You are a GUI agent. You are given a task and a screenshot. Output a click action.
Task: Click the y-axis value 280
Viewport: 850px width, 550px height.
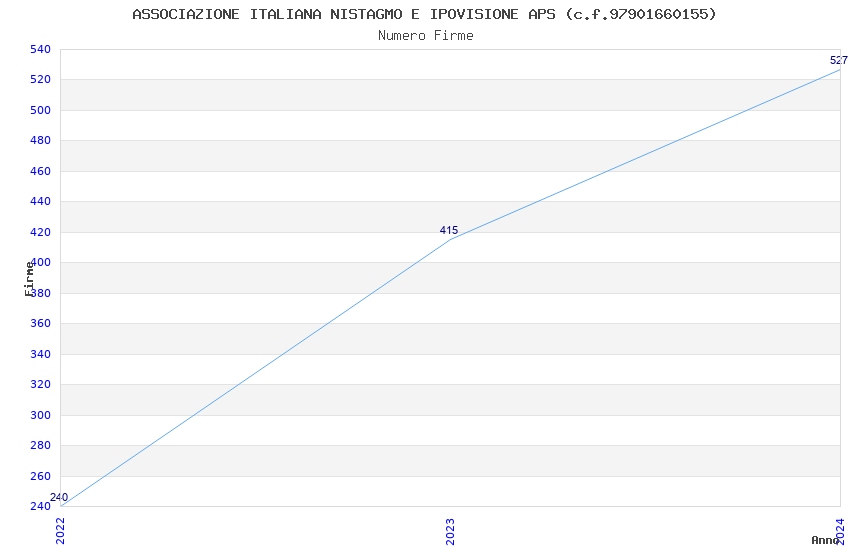point(41,445)
